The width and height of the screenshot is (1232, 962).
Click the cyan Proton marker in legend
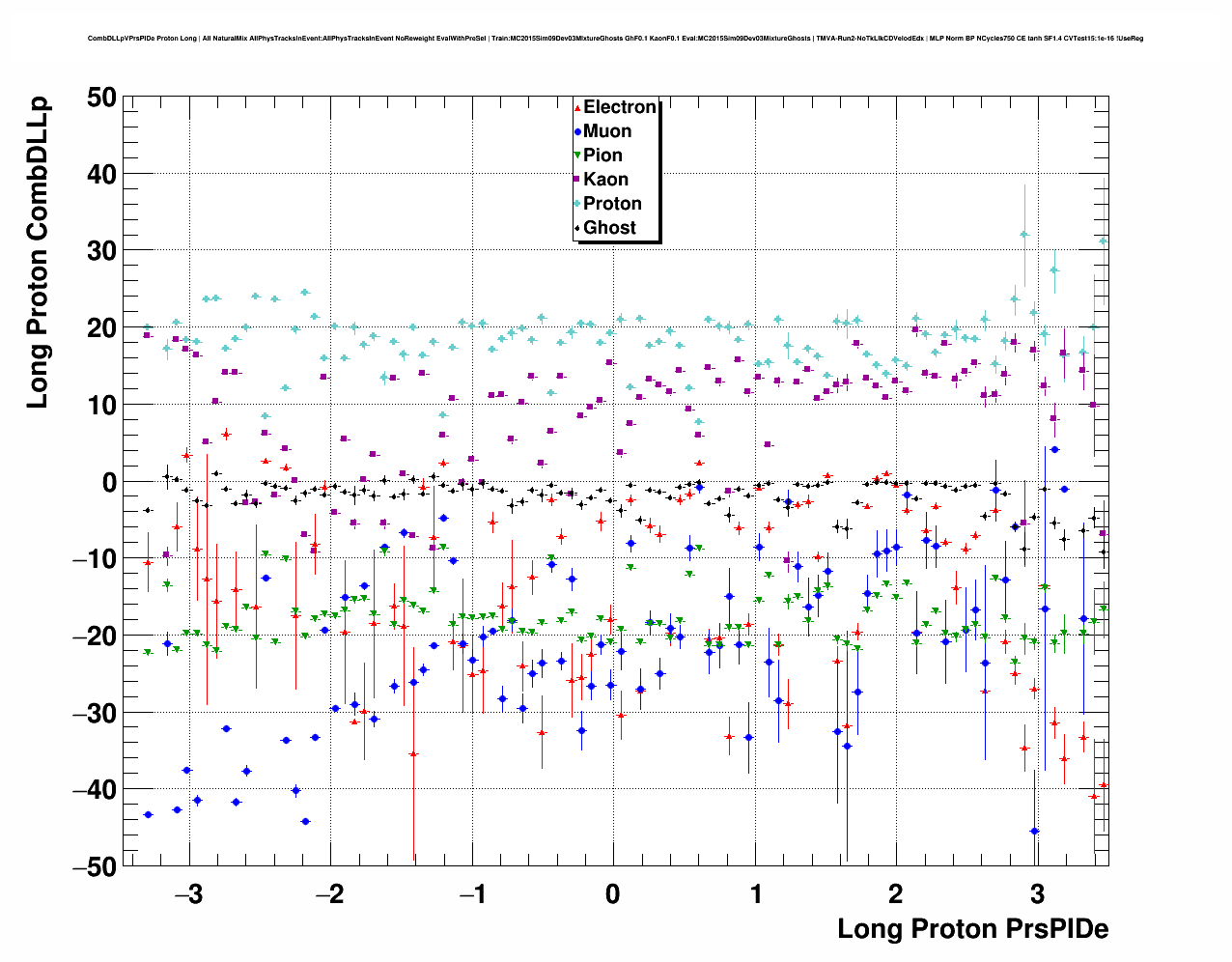pos(577,205)
